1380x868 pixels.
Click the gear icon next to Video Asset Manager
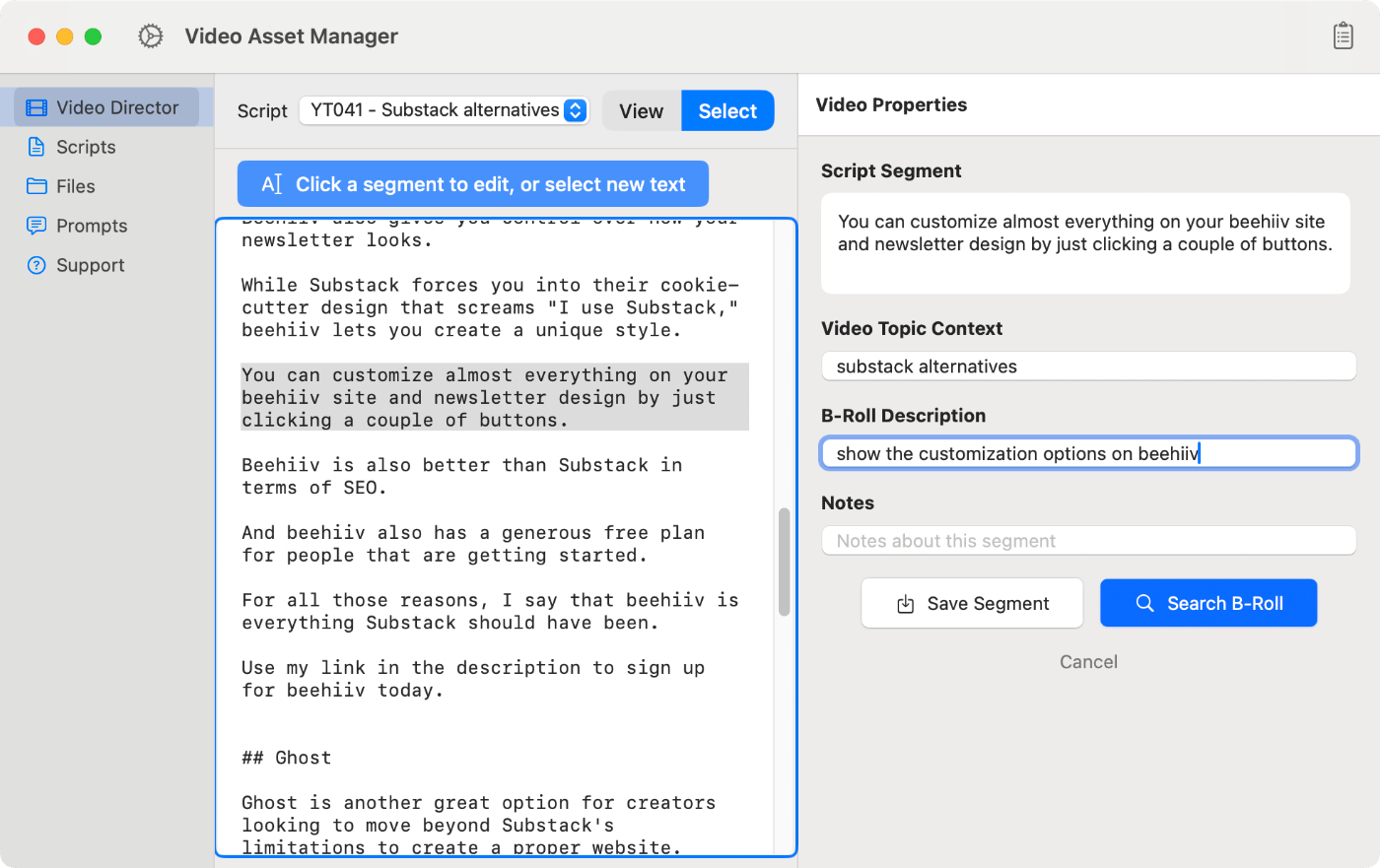pos(150,35)
